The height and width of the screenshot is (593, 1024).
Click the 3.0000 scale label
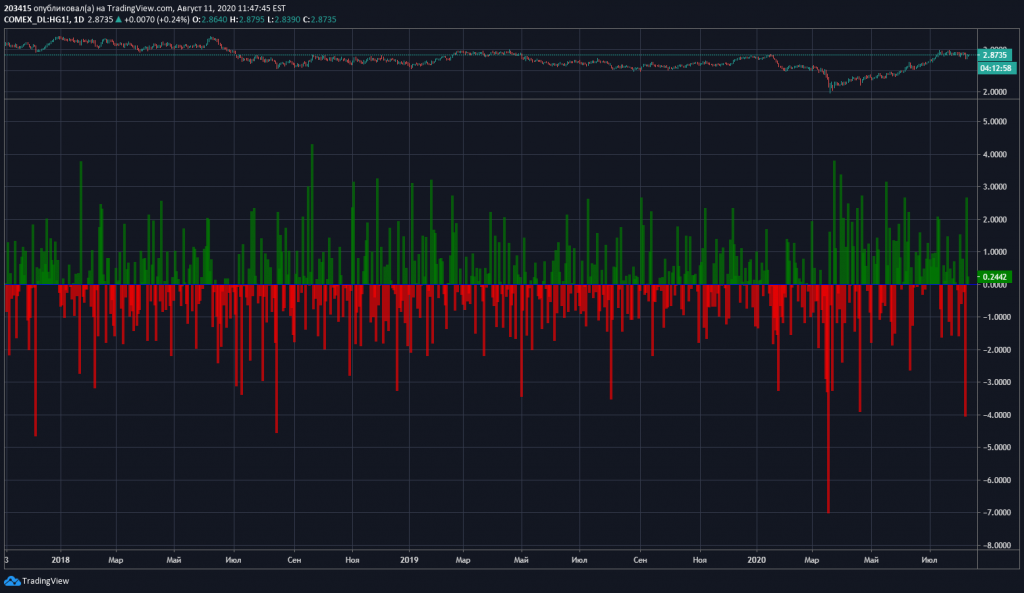pyautogui.click(x=995, y=187)
